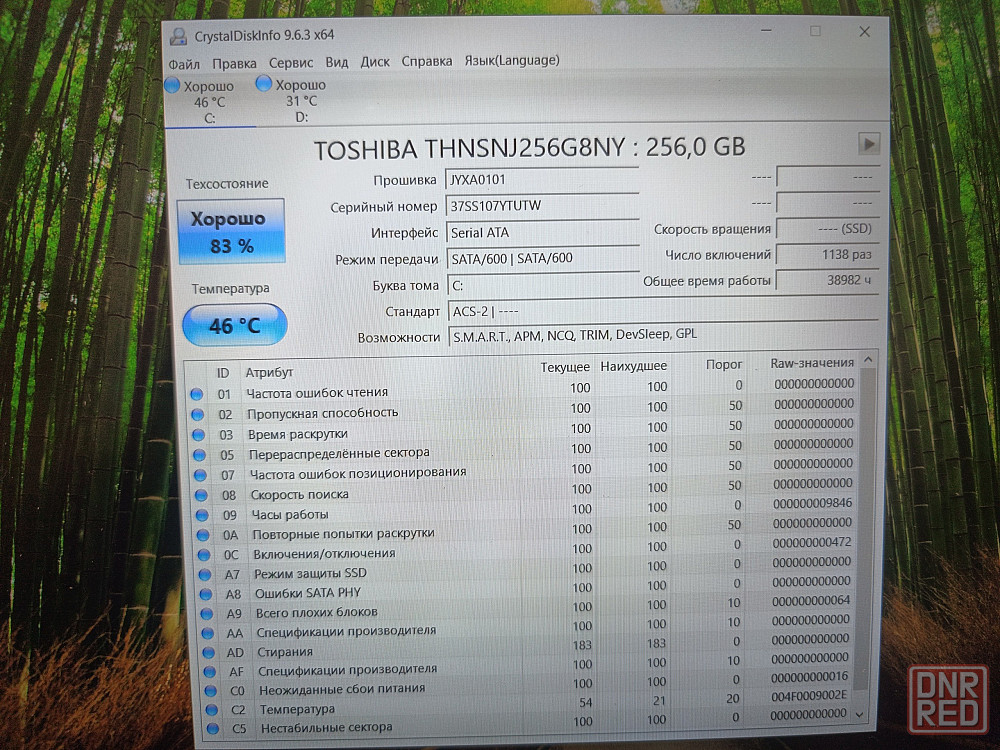Click the status icon for attribute C5
This screenshot has width=1000, height=750.
(x=212, y=728)
